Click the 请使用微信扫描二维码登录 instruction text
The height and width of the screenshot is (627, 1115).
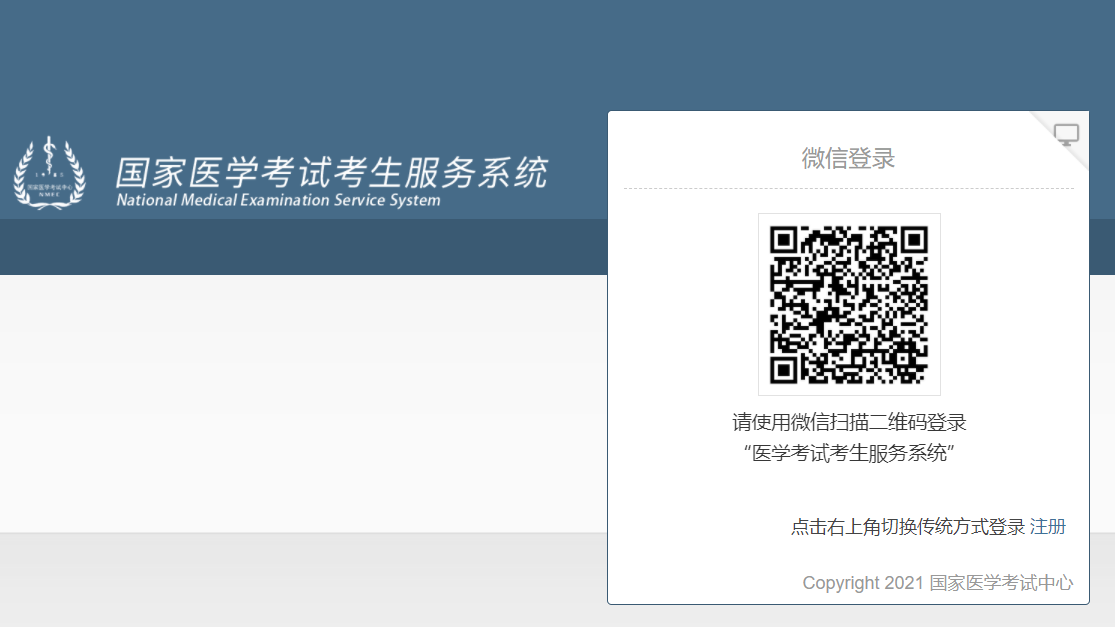pyautogui.click(x=849, y=422)
